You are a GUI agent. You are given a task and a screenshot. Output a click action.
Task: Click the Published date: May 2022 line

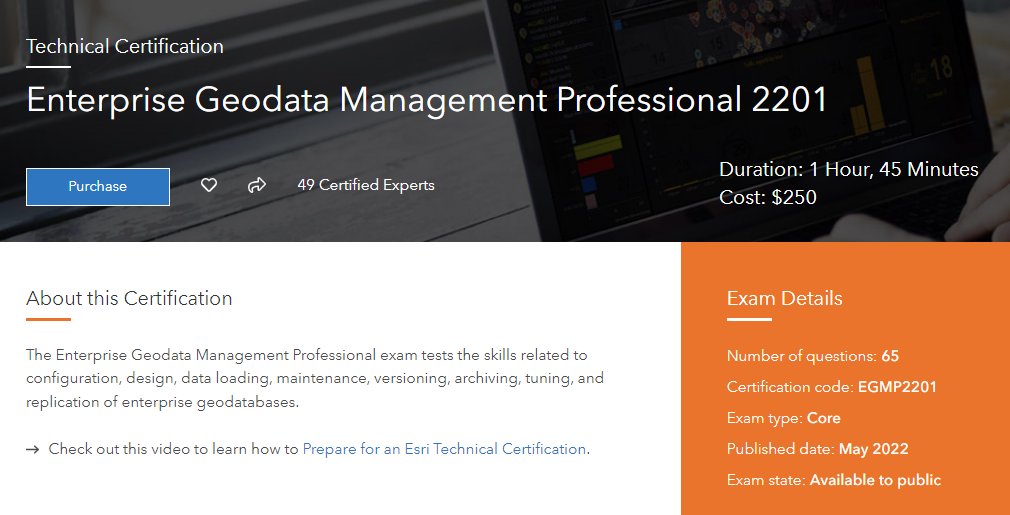point(817,449)
